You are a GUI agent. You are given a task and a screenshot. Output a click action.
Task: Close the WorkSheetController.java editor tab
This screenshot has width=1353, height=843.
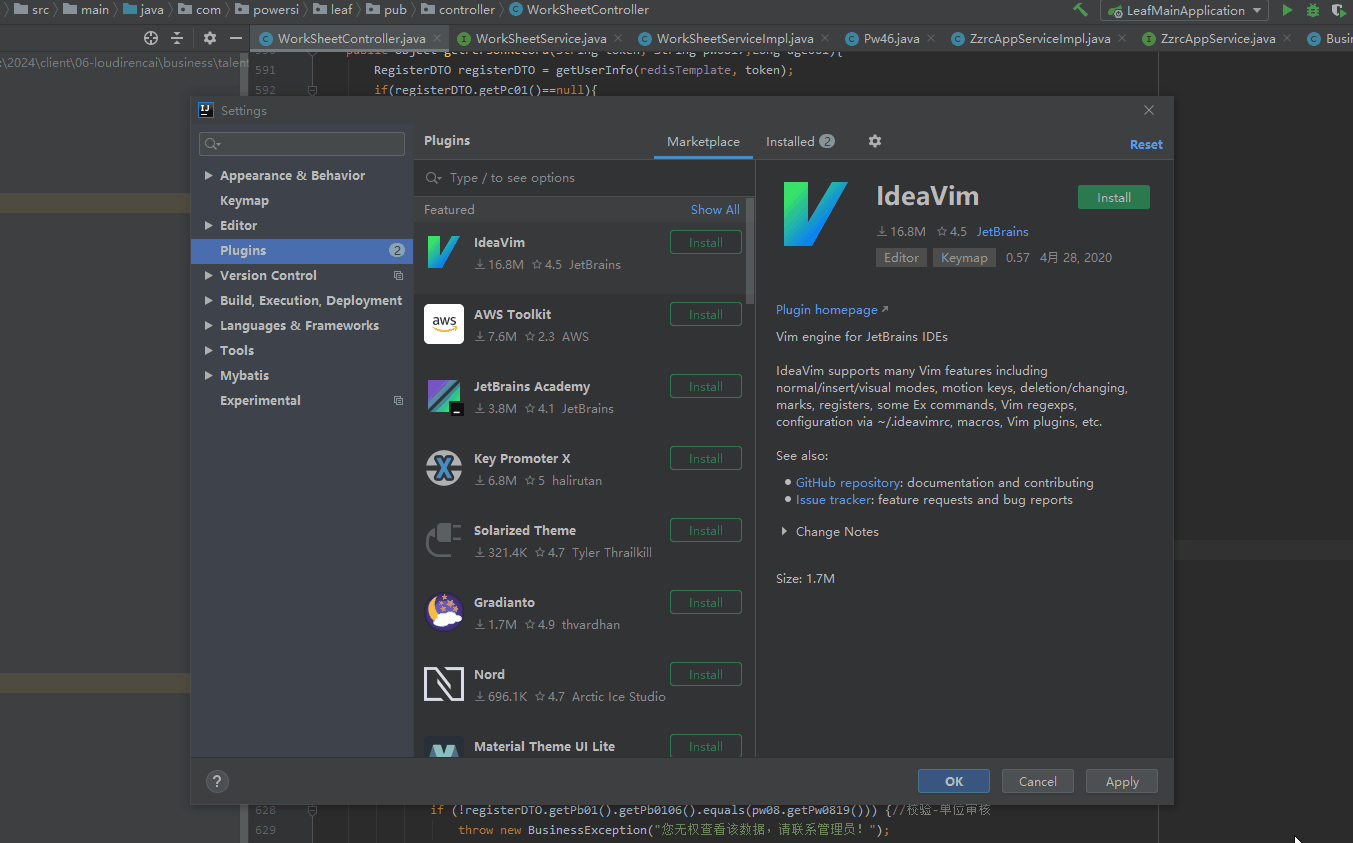tap(436, 39)
